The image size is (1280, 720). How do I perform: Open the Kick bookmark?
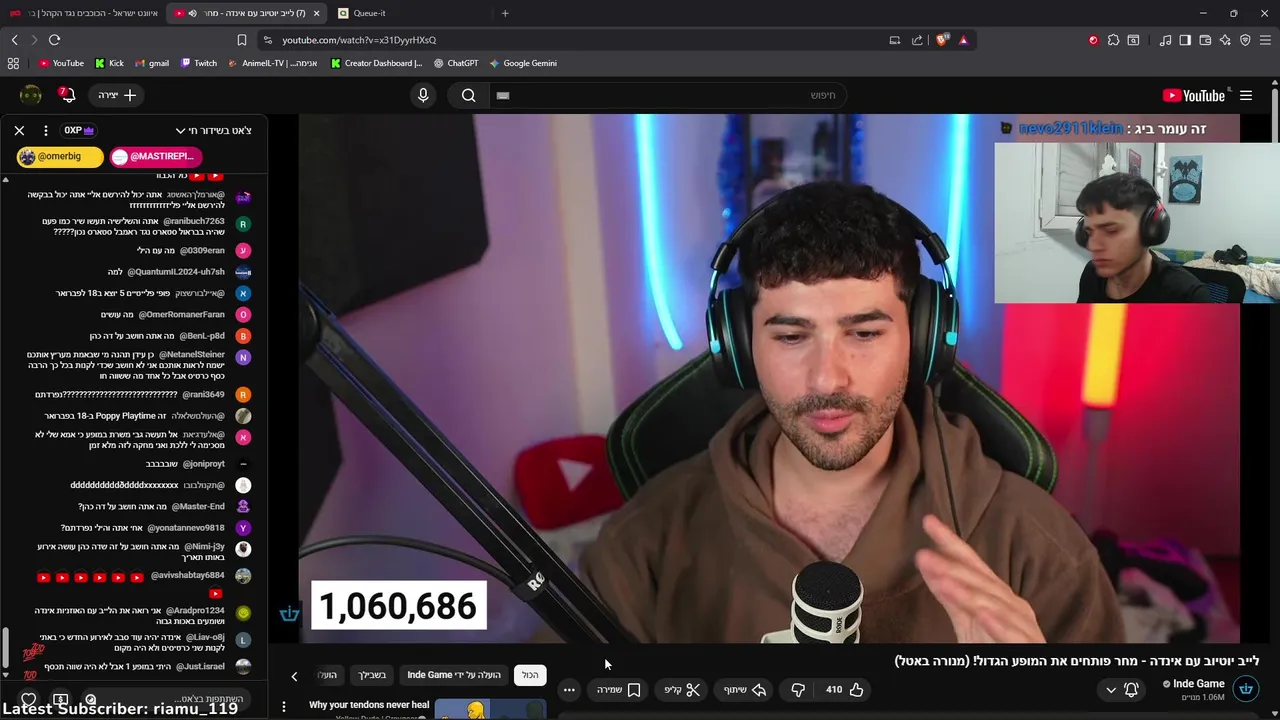[x=110, y=63]
